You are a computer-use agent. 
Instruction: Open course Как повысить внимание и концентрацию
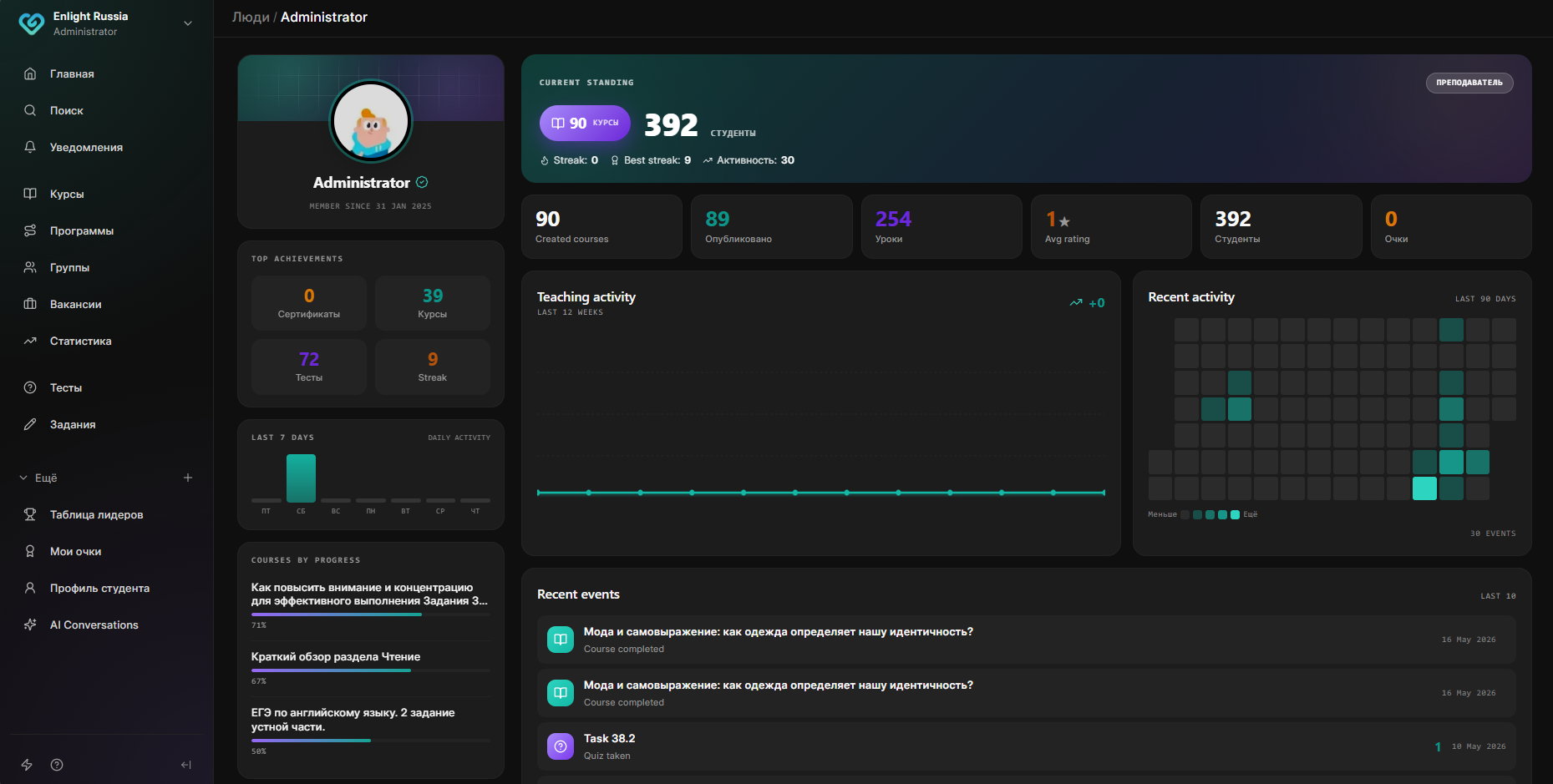[x=369, y=594]
